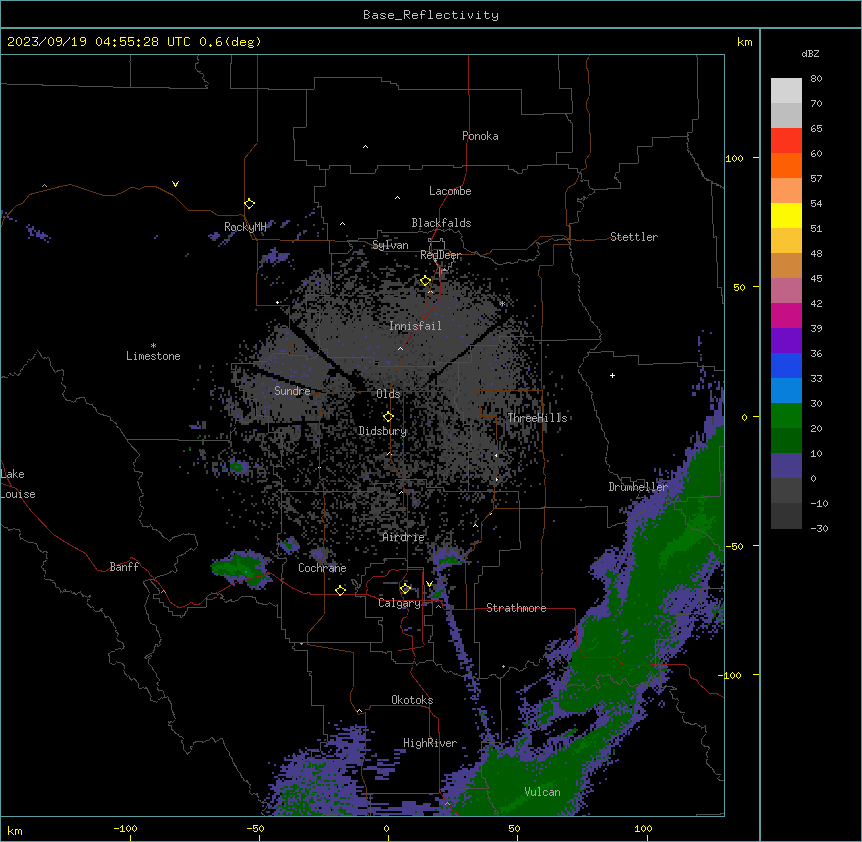
Task: Select the orange 60-57 dBZ legend swatch
Action: (786, 165)
